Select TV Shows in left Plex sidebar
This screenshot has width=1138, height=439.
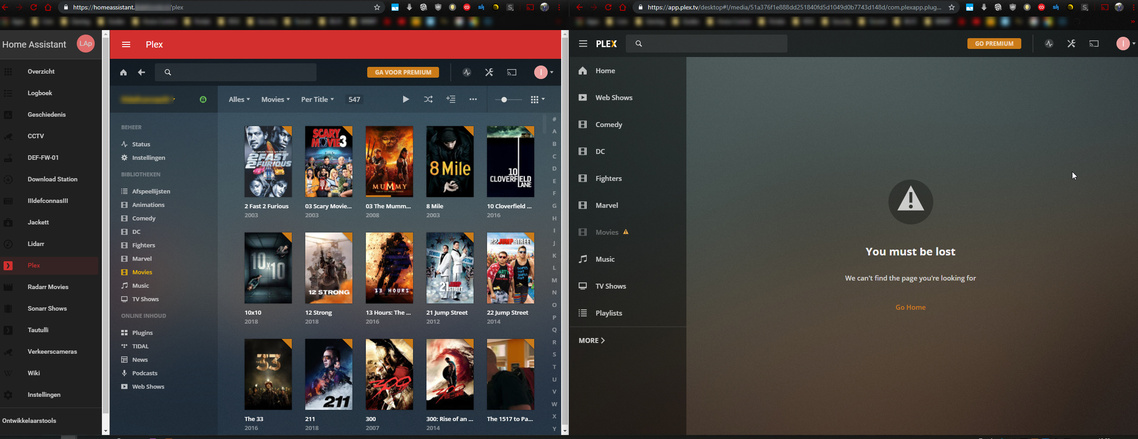(x=139, y=299)
